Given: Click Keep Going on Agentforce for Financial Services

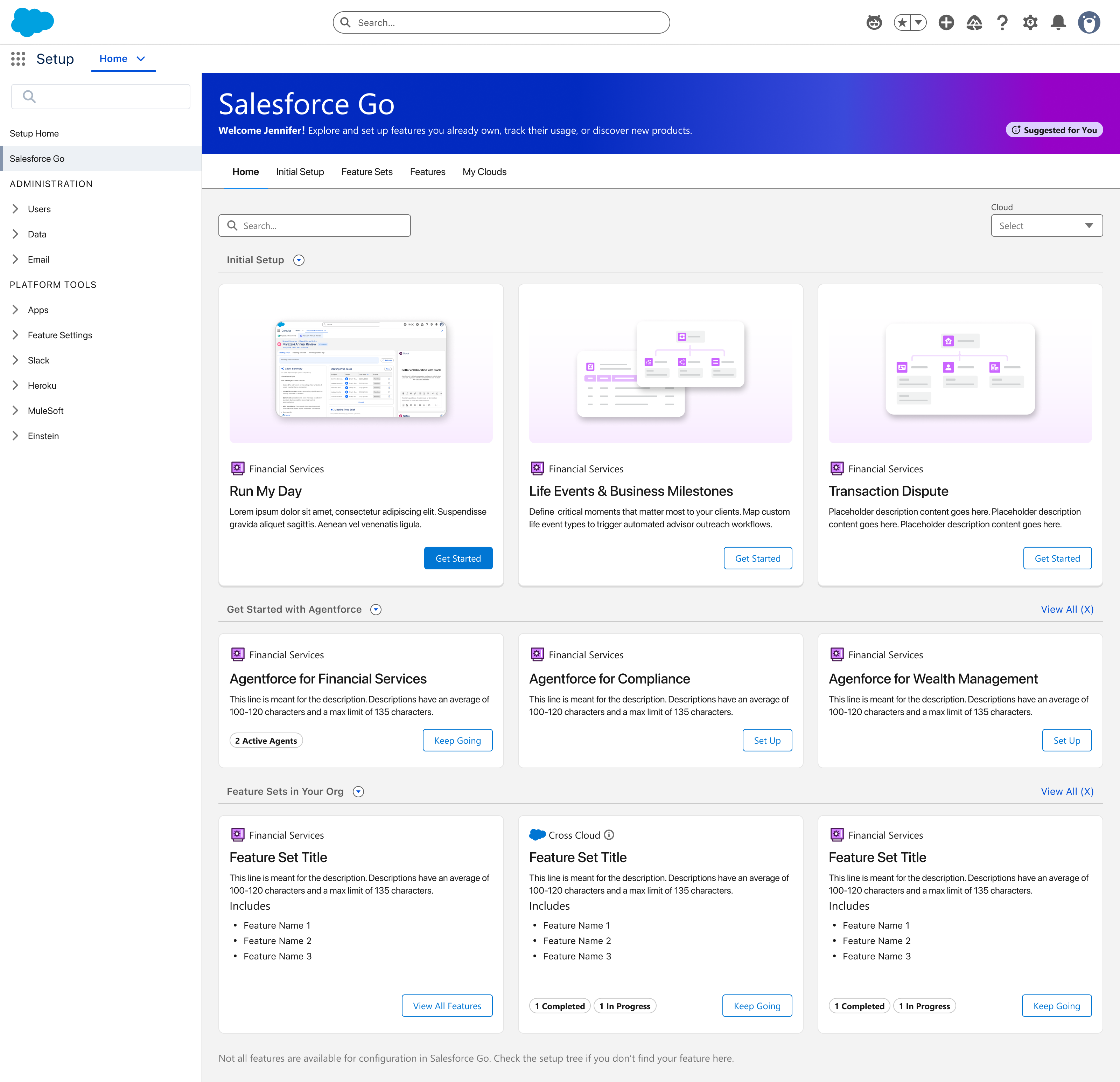Looking at the screenshot, I should point(458,740).
